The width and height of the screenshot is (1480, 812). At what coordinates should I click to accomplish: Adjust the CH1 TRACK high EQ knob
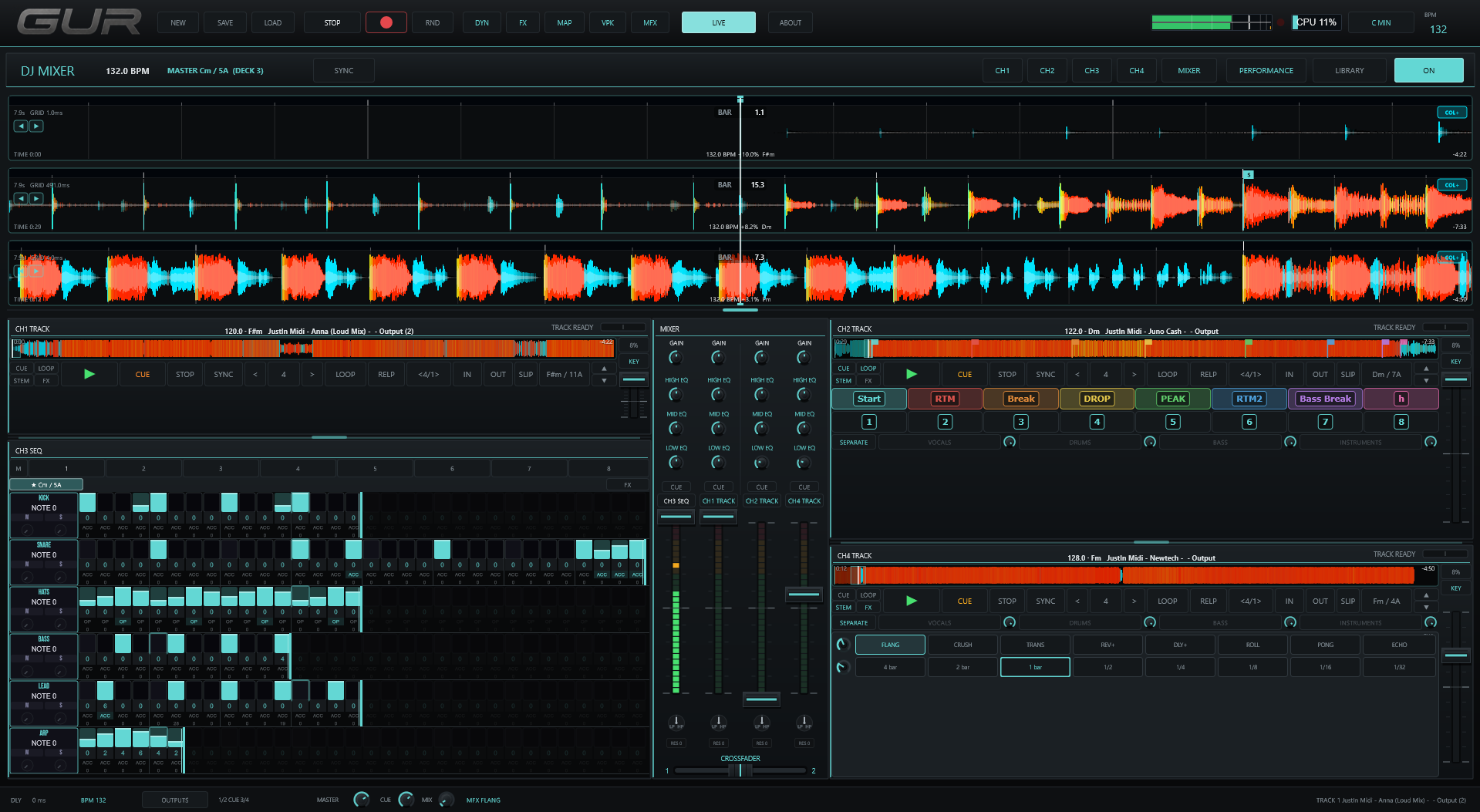718,394
